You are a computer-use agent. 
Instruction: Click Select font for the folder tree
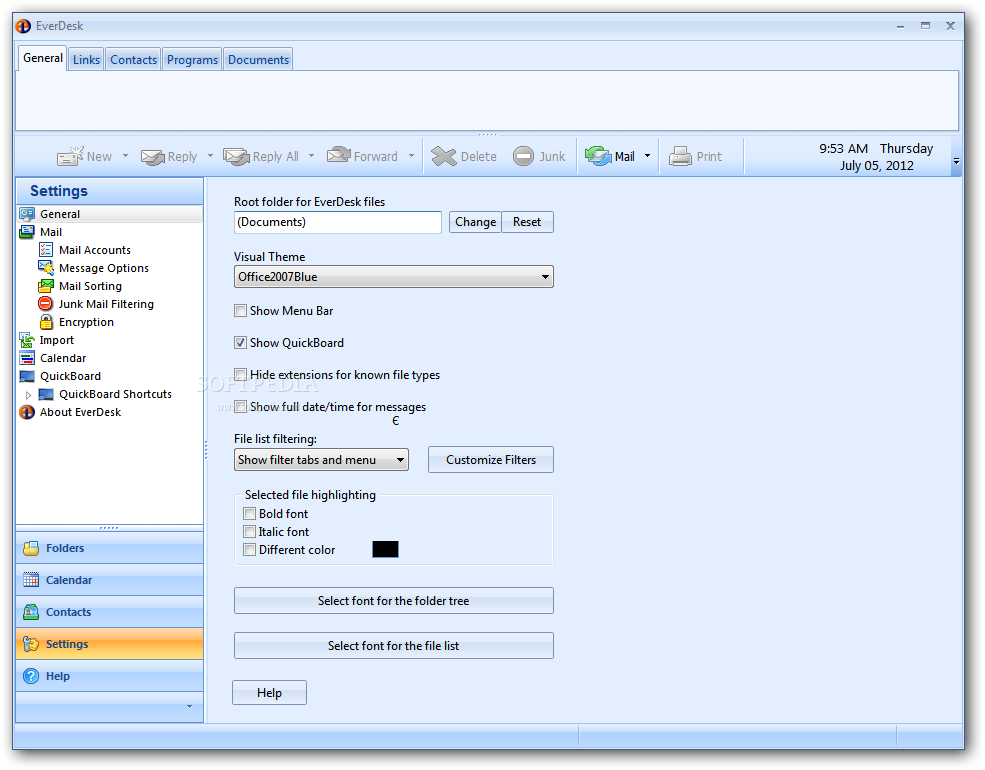click(x=394, y=600)
